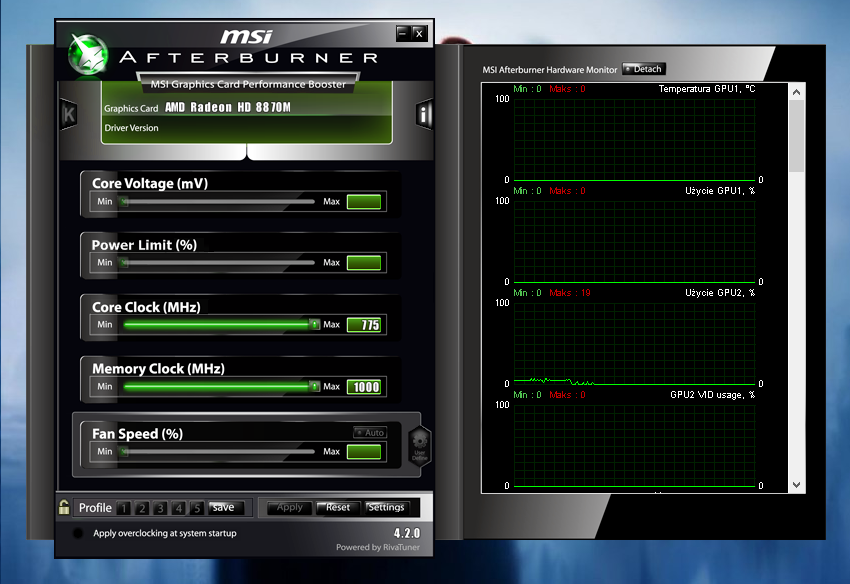Detach the Hardware Monitor panel

(644, 69)
